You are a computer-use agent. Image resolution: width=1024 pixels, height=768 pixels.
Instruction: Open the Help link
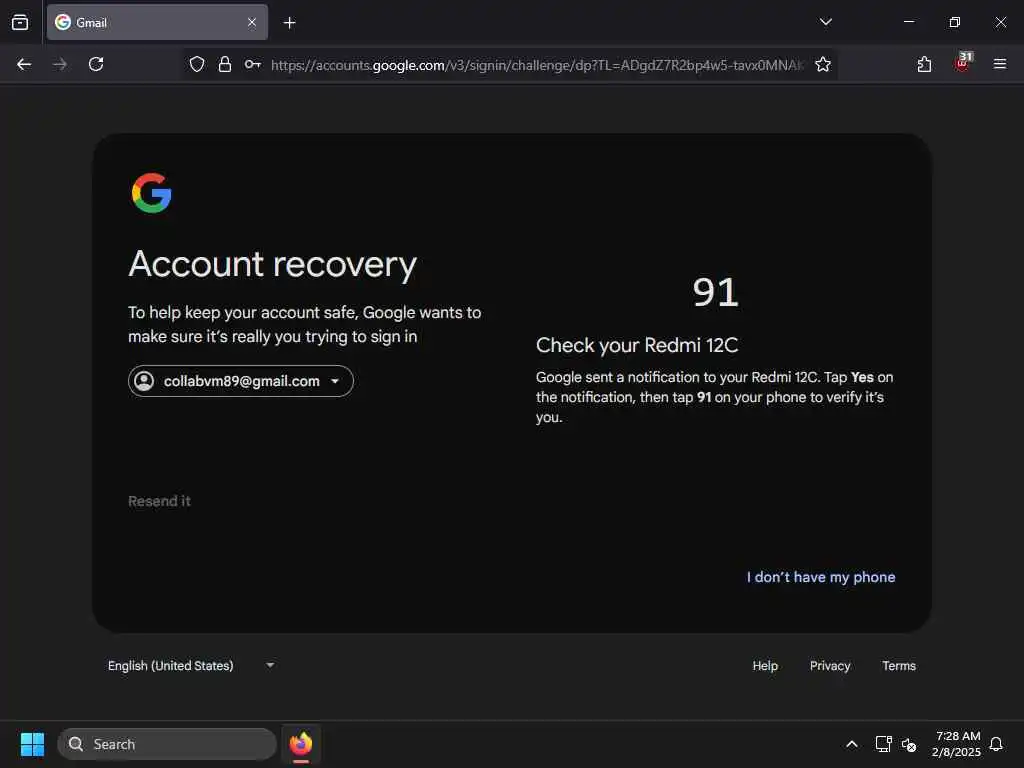click(x=765, y=665)
